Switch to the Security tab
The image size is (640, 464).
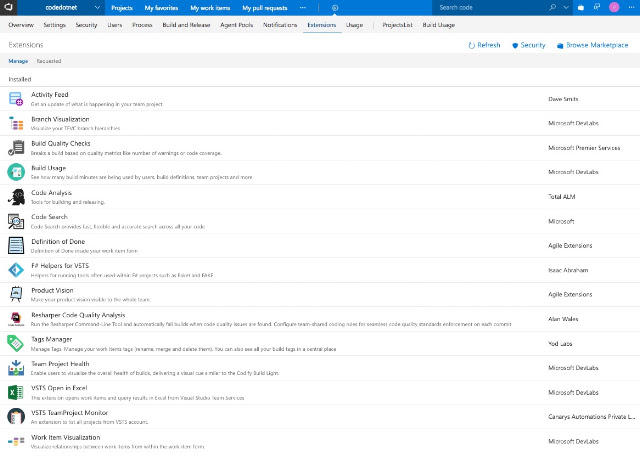click(x=87, y=25)
